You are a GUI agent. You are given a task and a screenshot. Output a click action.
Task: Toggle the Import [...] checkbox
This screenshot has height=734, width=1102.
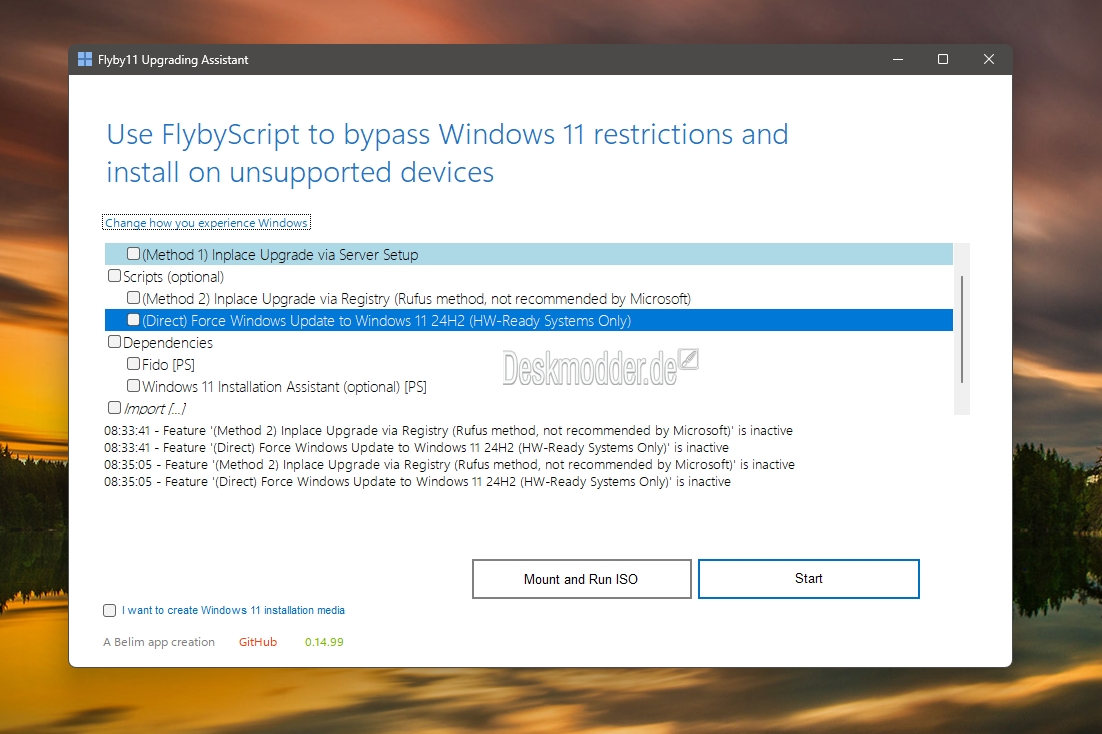pos(115,408)
